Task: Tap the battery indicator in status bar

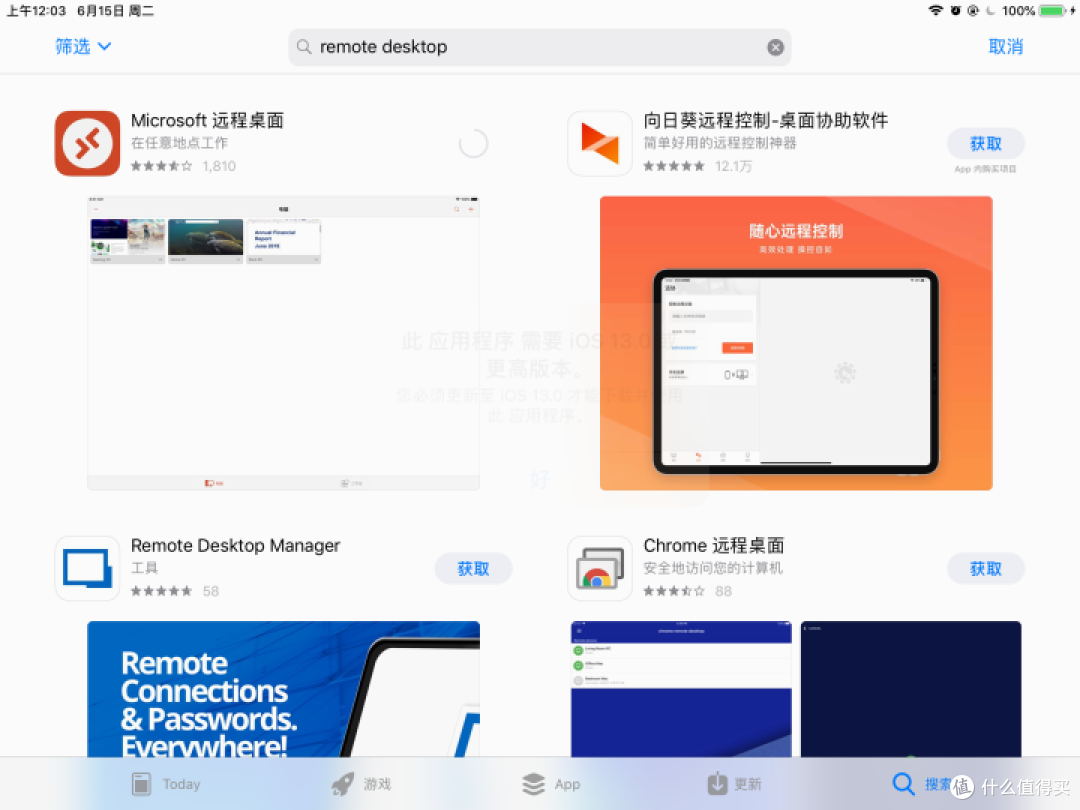Action: pos(1052,10)
